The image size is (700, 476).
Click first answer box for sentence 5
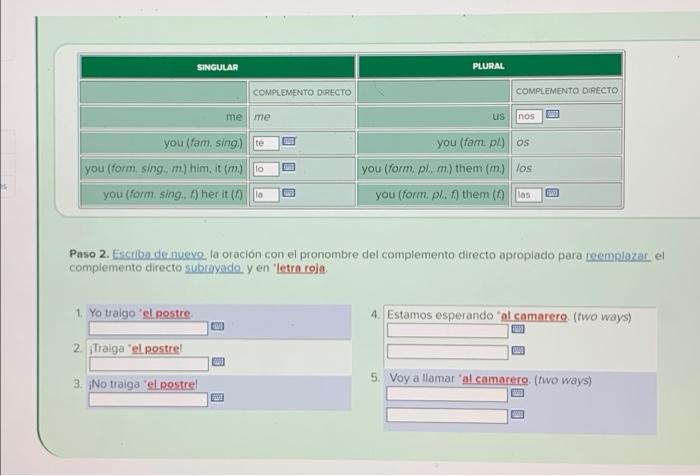pyautogui.click(x=447, y=394)
